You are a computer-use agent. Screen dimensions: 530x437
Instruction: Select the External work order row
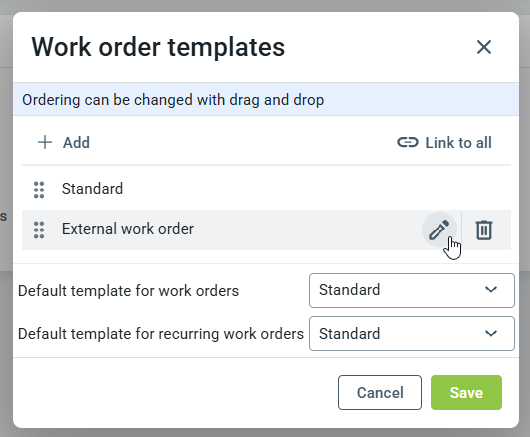pyautogui.click(x=266, y=230)
